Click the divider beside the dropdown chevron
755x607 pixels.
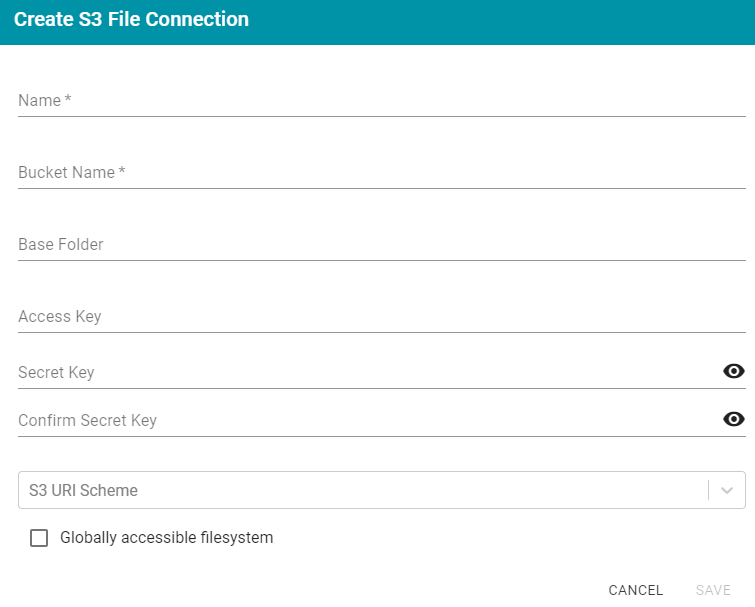(708, 490)
